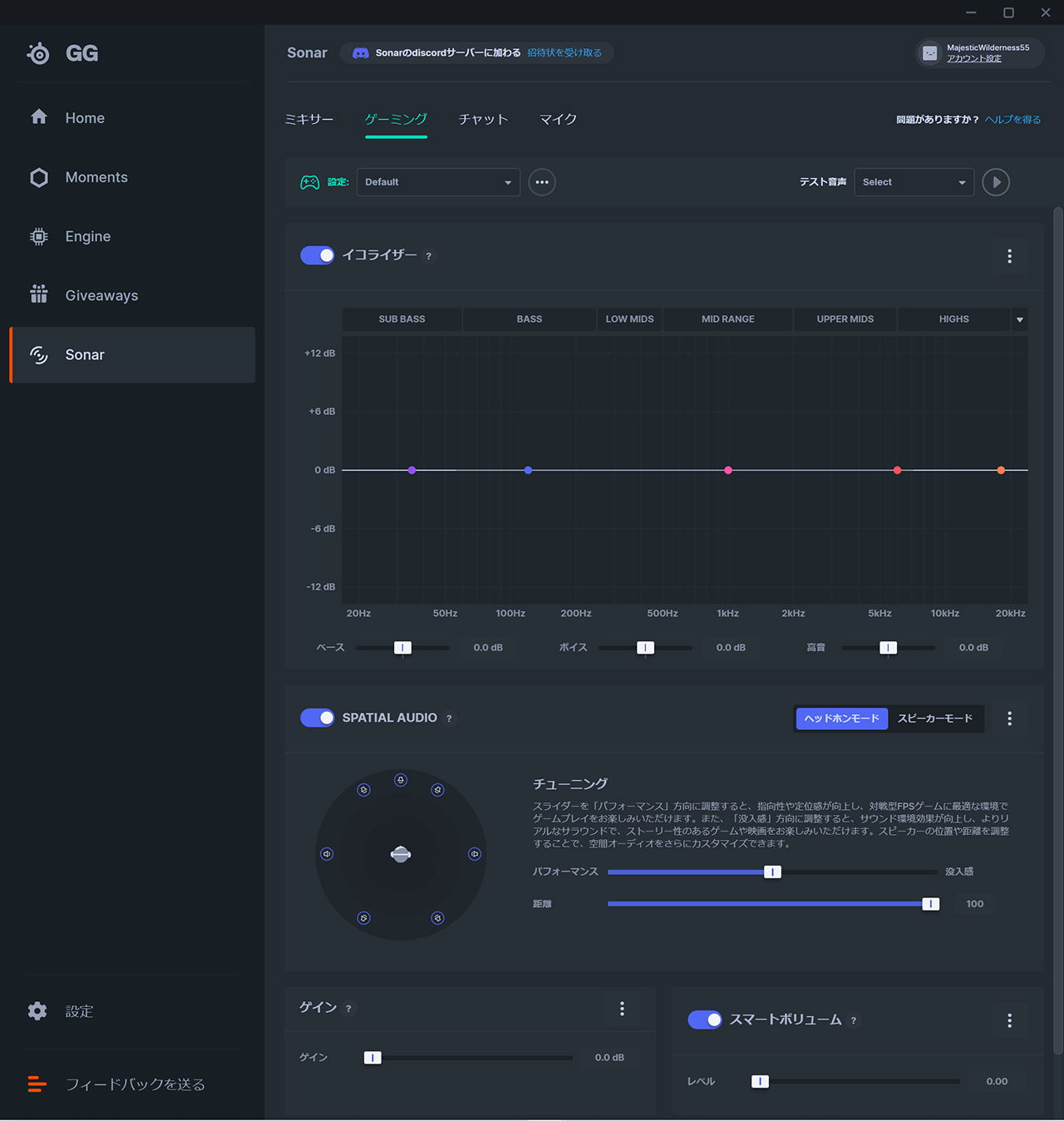Open Giveaways gift icon in sidebar
This screenshot has height=1121, width=1064.
39,294
